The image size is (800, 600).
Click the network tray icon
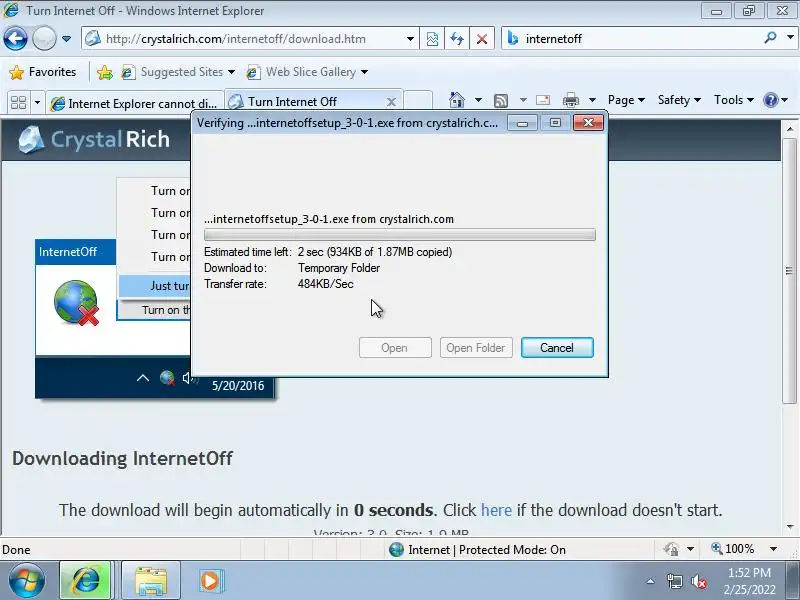point(674,581)
